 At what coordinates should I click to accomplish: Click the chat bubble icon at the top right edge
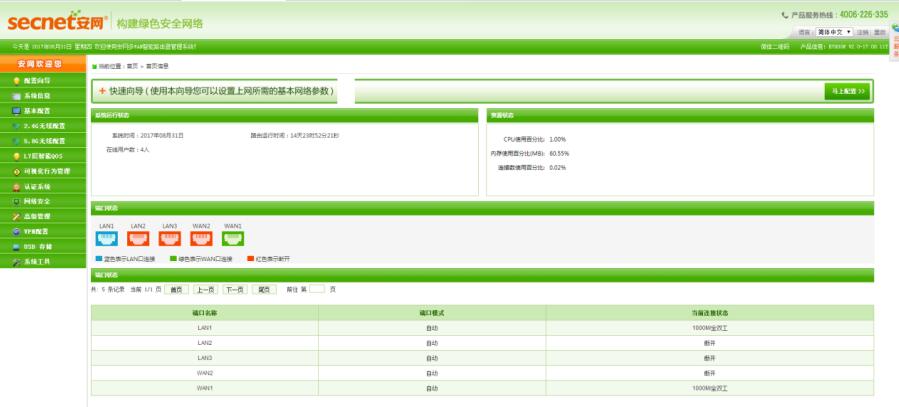point(895,28)
